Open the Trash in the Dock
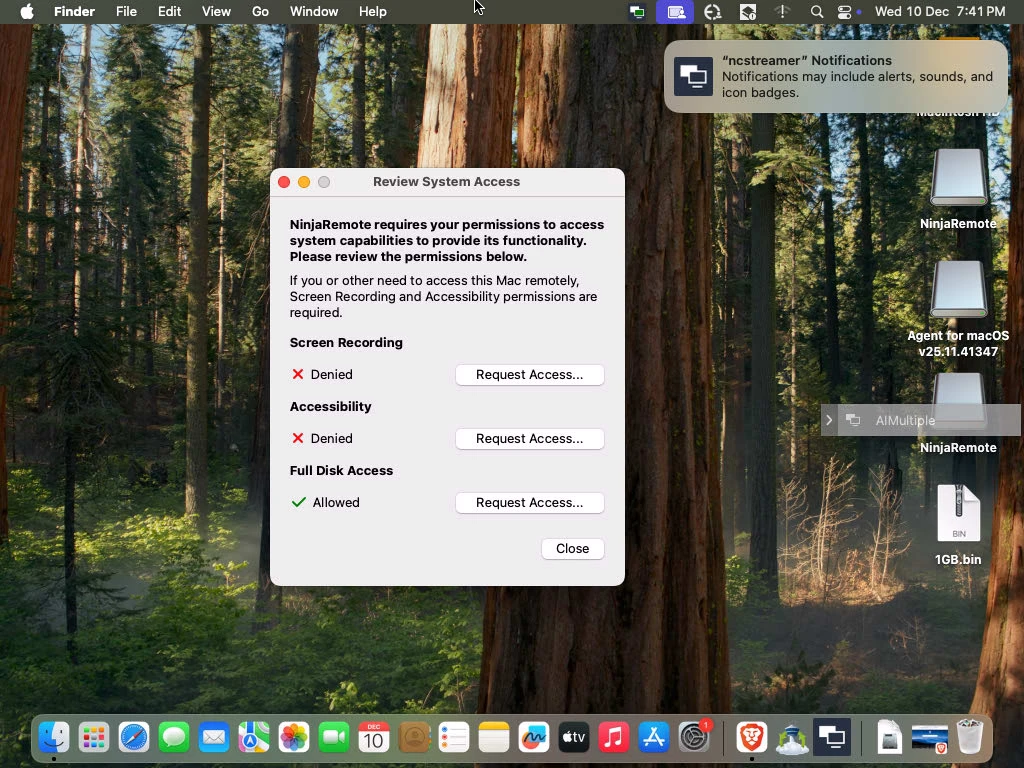The width and height of the screenshot is (1024, 768). [970, 737]
